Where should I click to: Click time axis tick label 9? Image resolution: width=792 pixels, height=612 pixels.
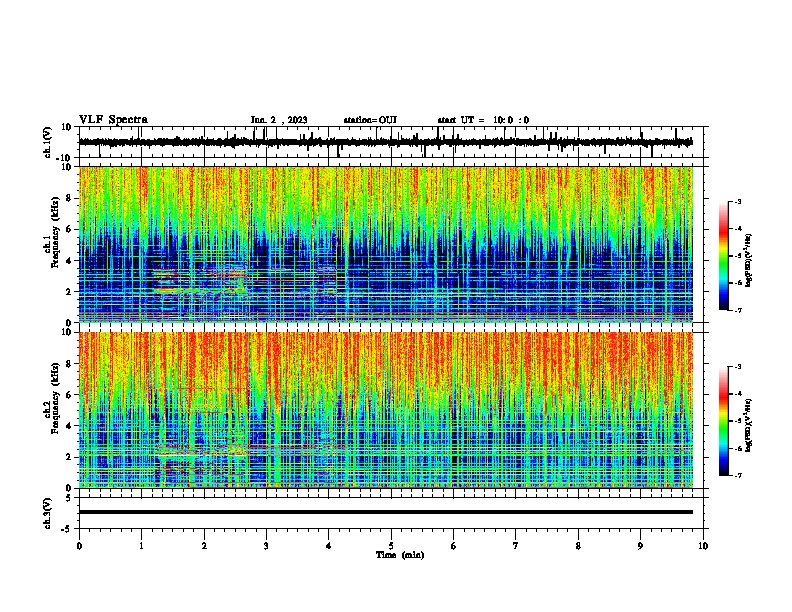tap(640, 546)
